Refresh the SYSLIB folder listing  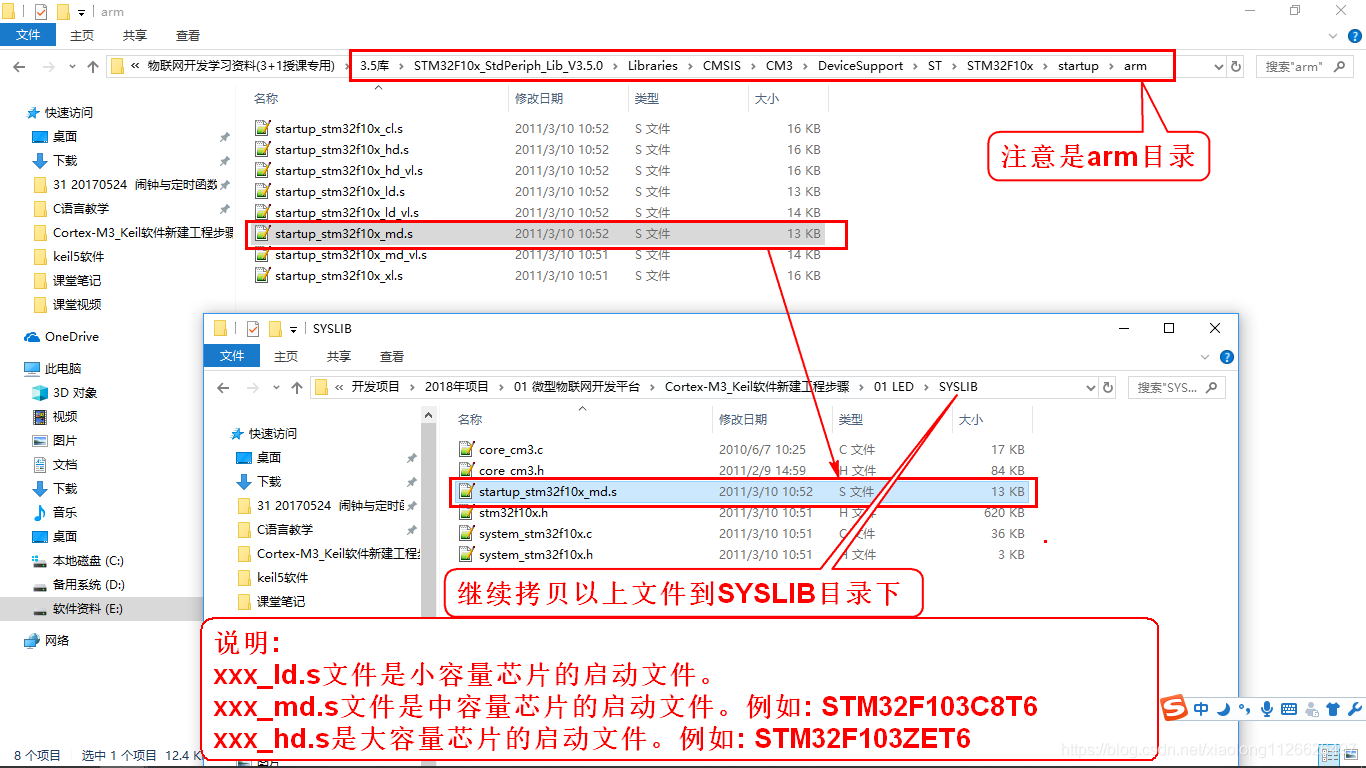(x=1108, y=387)
